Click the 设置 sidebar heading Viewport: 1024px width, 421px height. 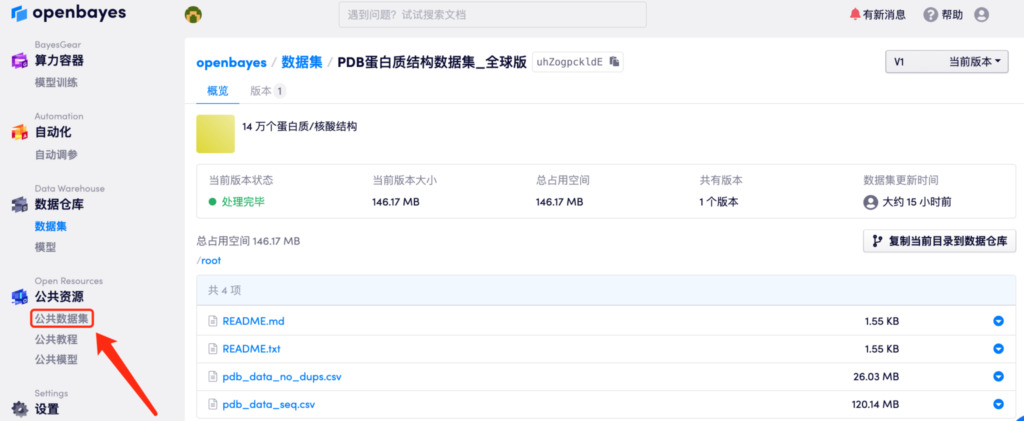pyautogui.click(x=47, y=409)
